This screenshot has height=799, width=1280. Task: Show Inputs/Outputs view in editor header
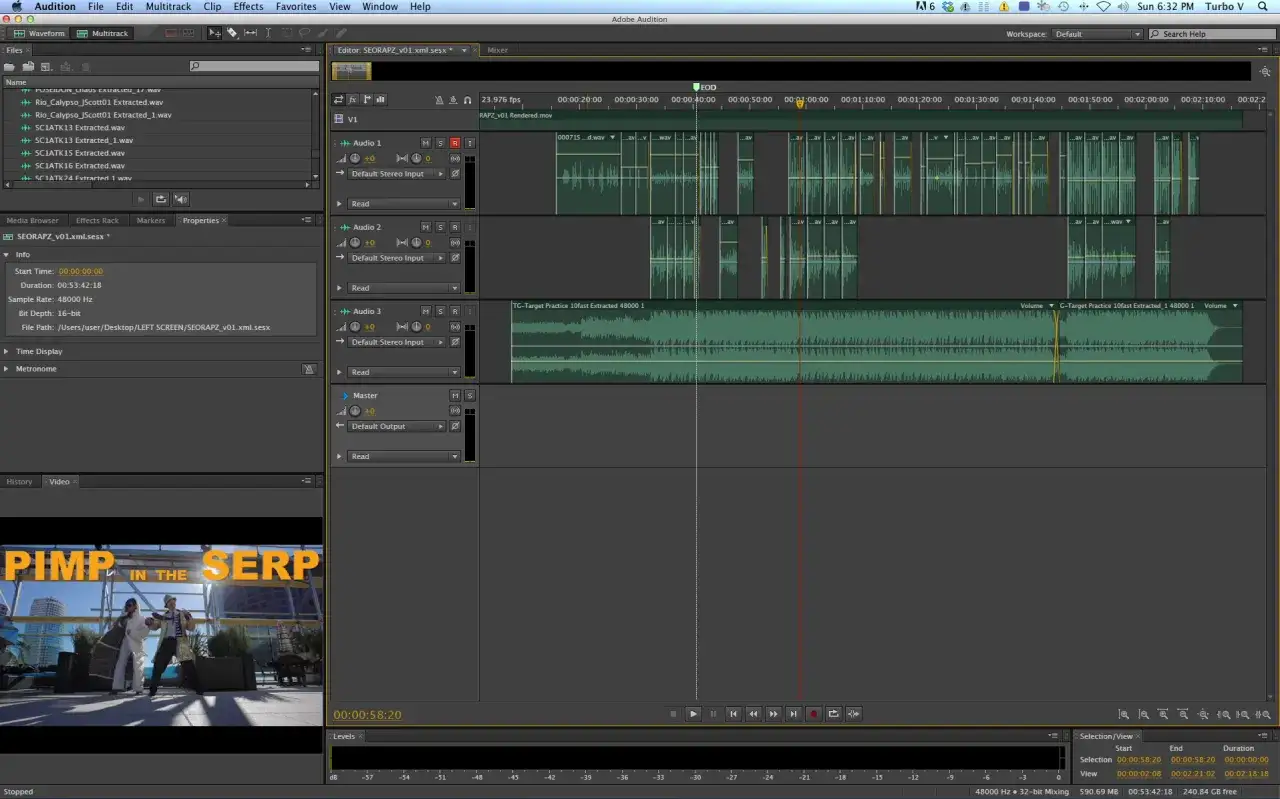coord(338,100)
